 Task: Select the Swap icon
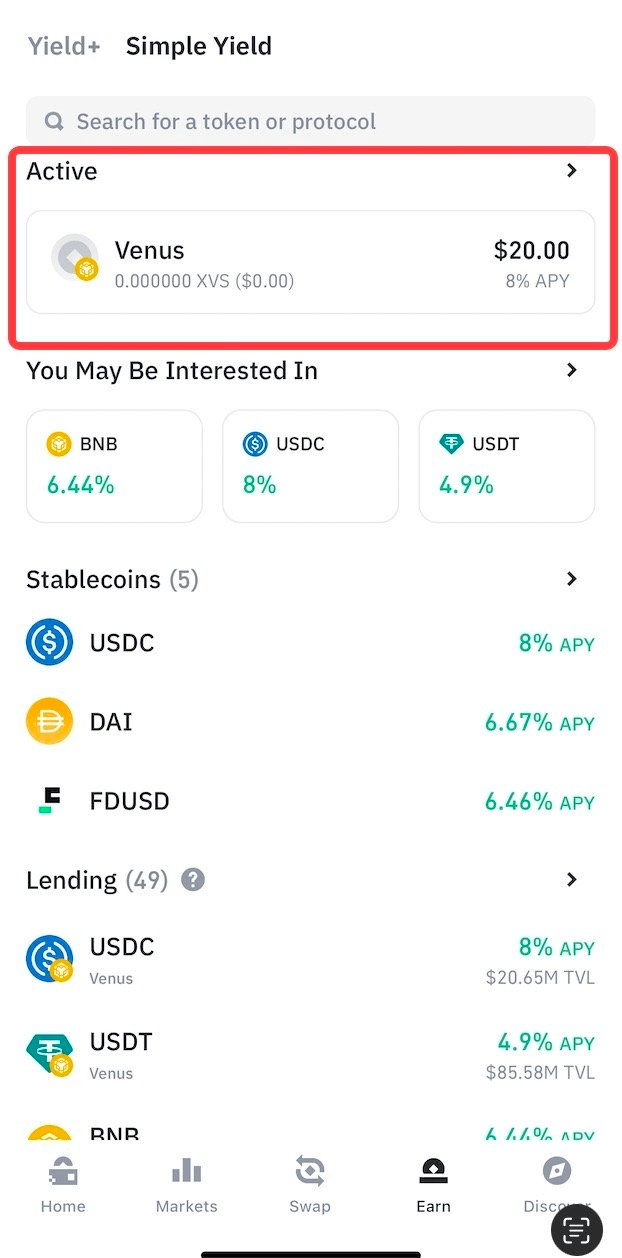[310, 1180]
